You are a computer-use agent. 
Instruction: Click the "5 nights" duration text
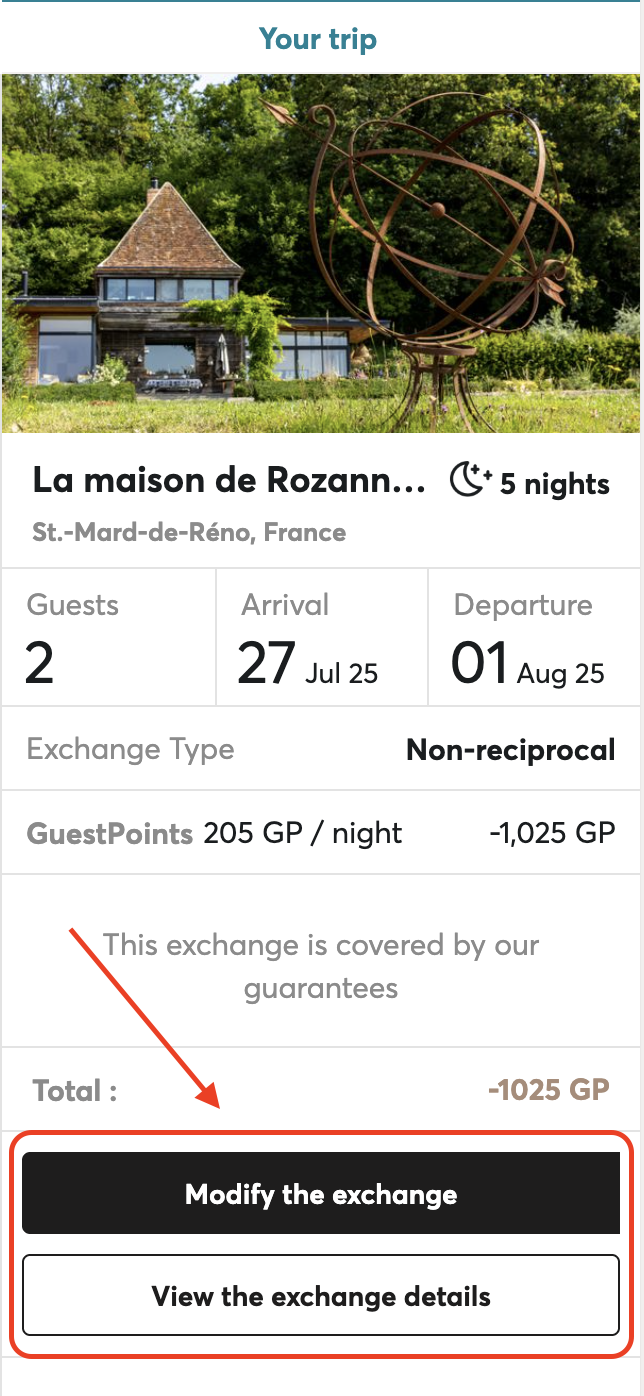(555, 484)
